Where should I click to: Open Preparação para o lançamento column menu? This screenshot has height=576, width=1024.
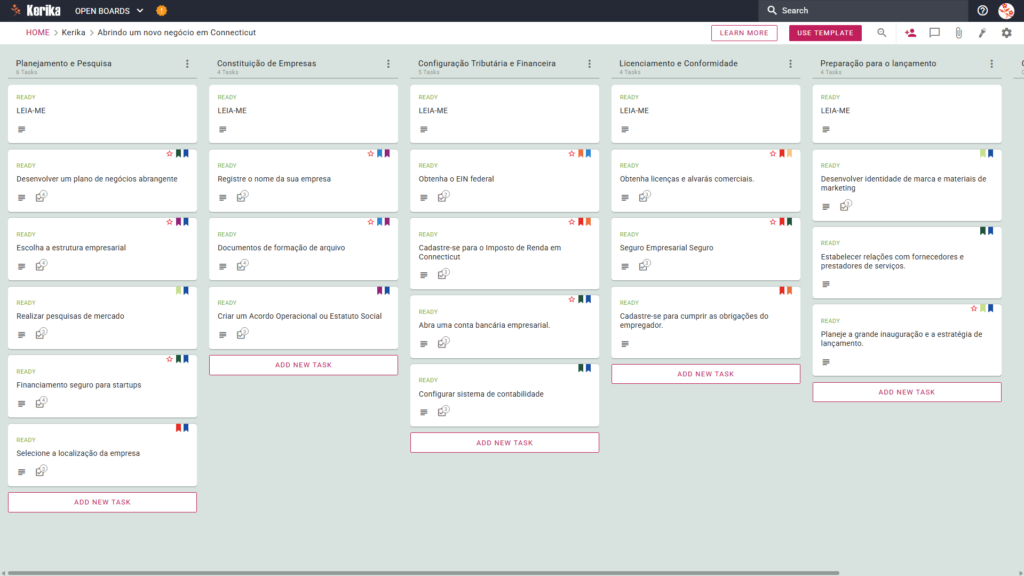992,64
